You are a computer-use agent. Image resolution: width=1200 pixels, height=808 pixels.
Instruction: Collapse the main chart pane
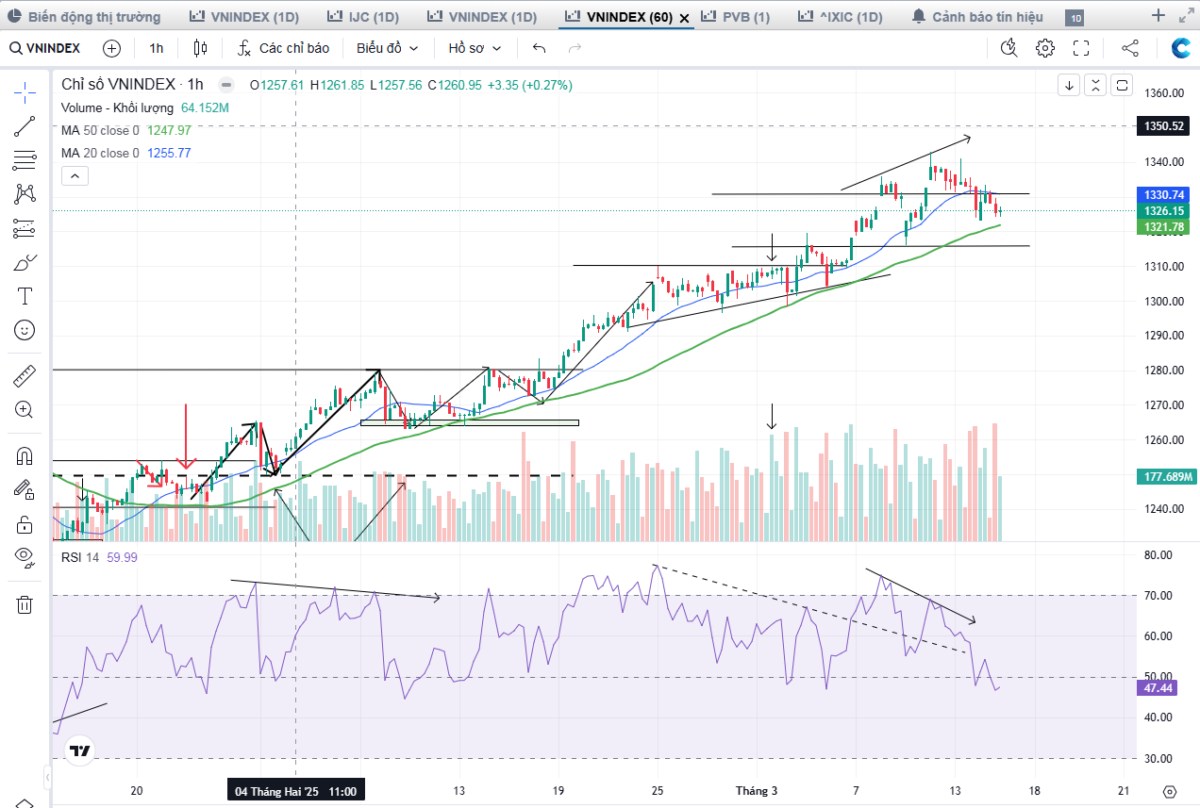[1096, 85]
